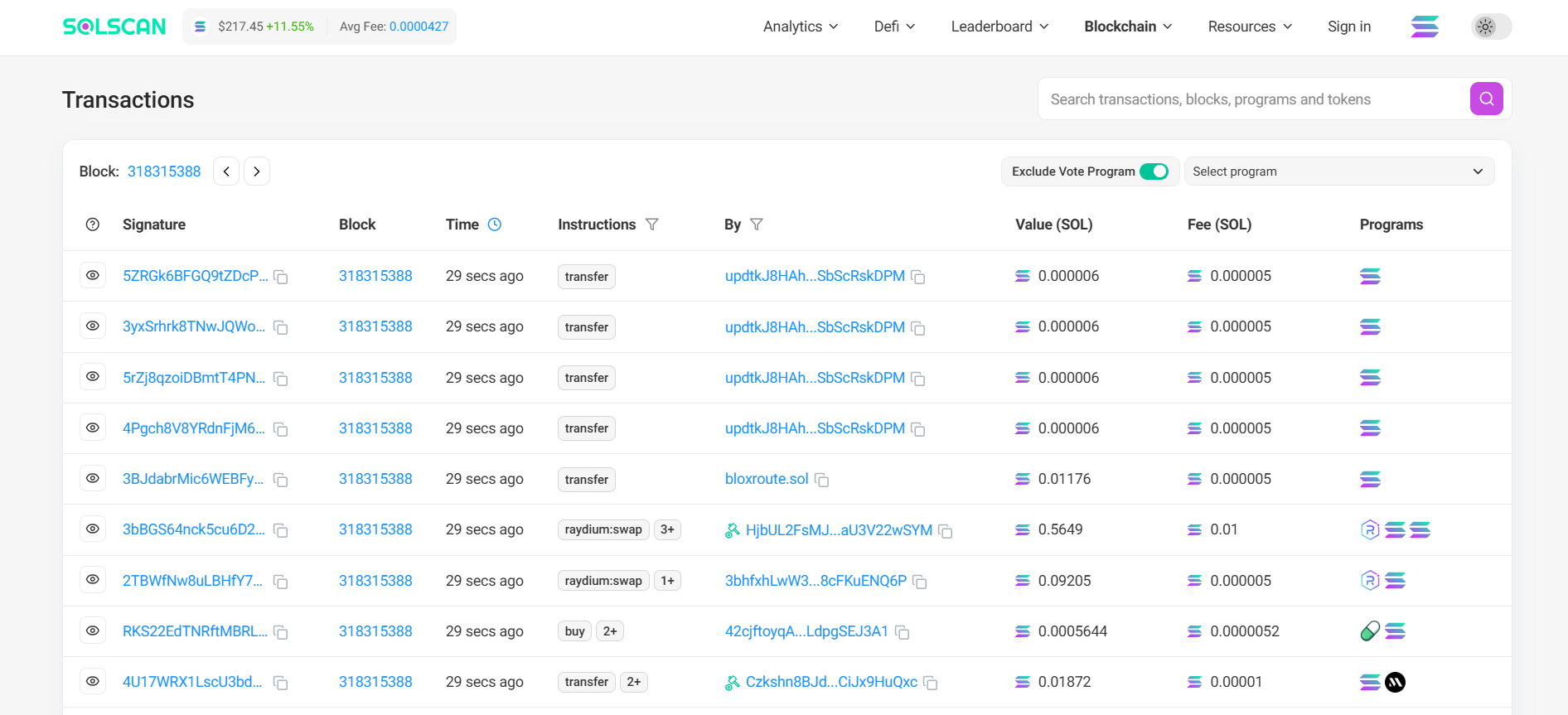Image resolution: width=1568 pixels, height=715 pixels.
Task: Switch the light/dark theme toggle
Action: click(x=1491, y=27)
